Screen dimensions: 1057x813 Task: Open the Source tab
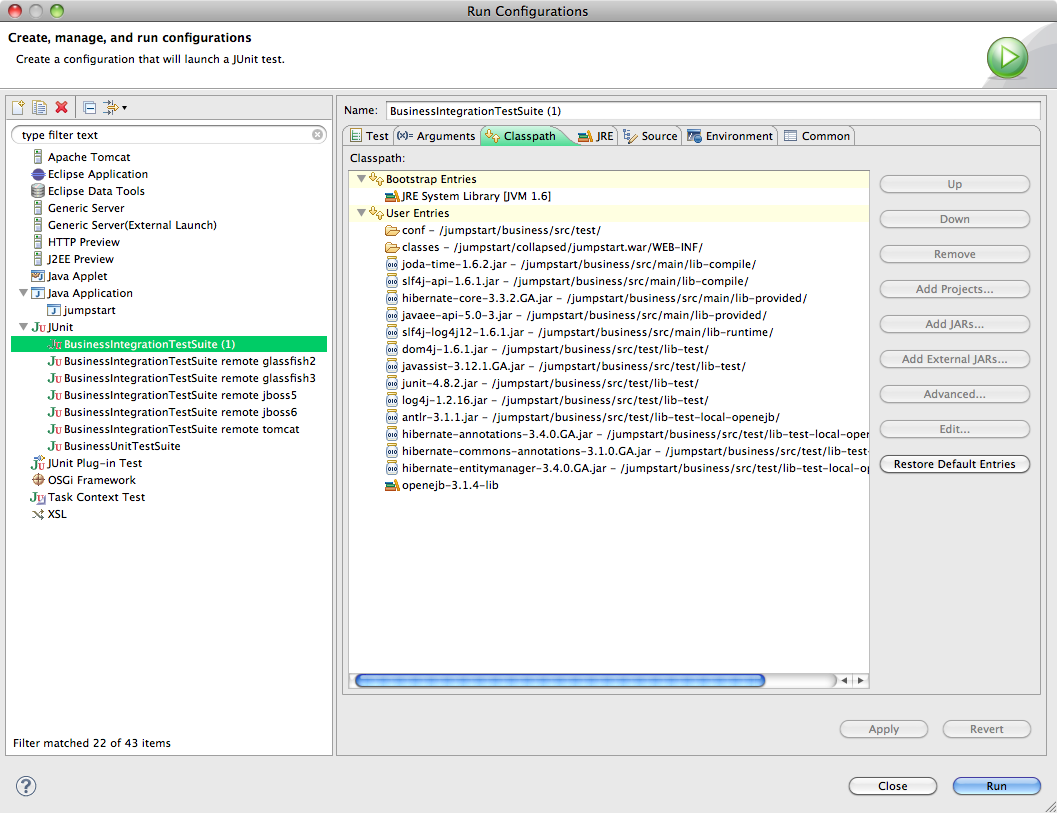(651, 136)
